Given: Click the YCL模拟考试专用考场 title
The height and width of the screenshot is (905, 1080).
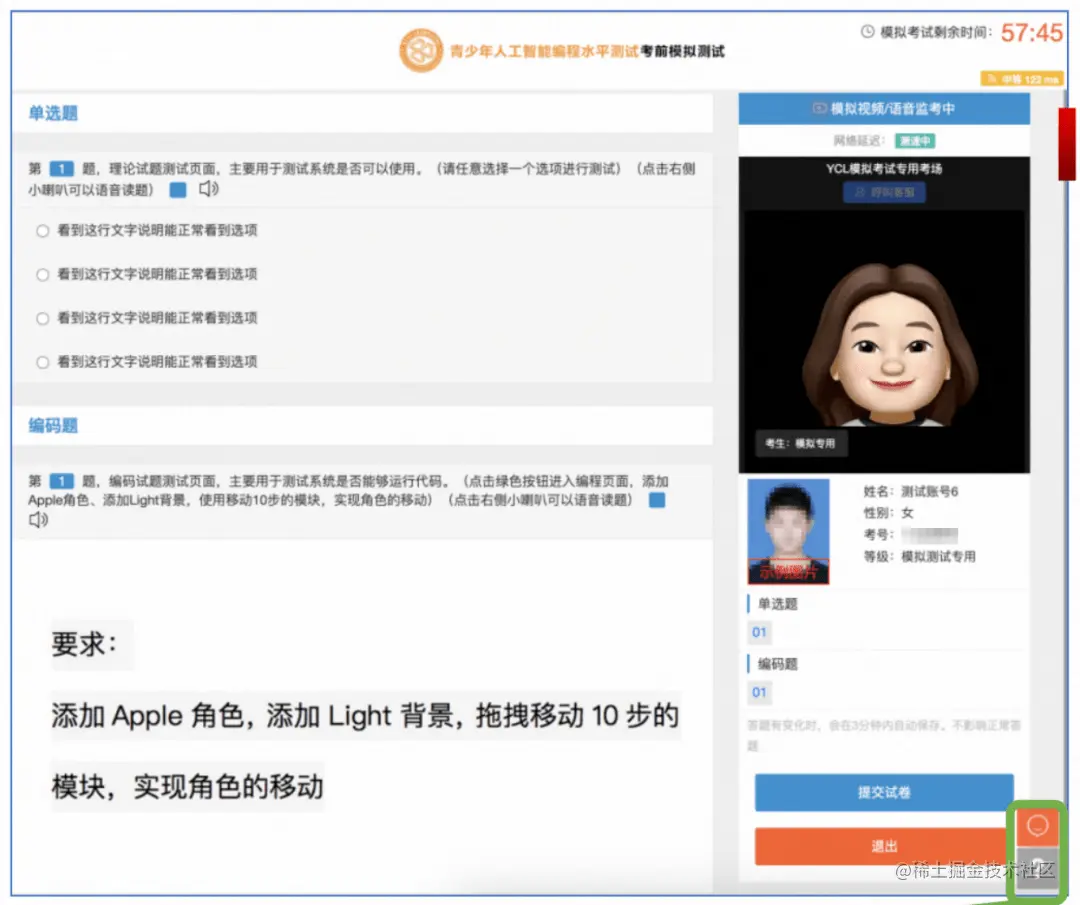Looking at the screenshot, I should (x=884, y=169).
